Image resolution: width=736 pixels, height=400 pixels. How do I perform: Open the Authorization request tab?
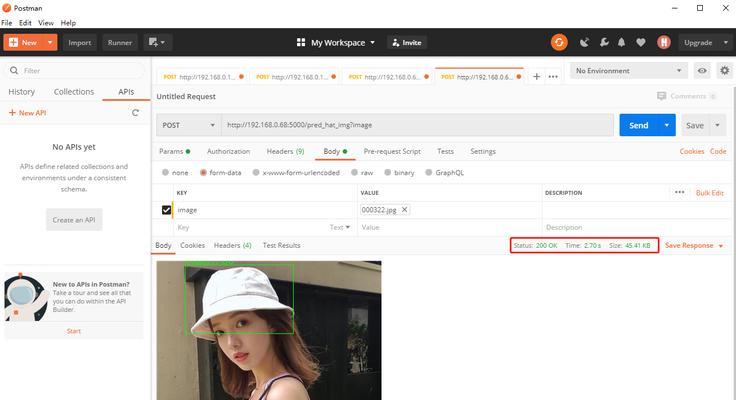pos(228,151)
